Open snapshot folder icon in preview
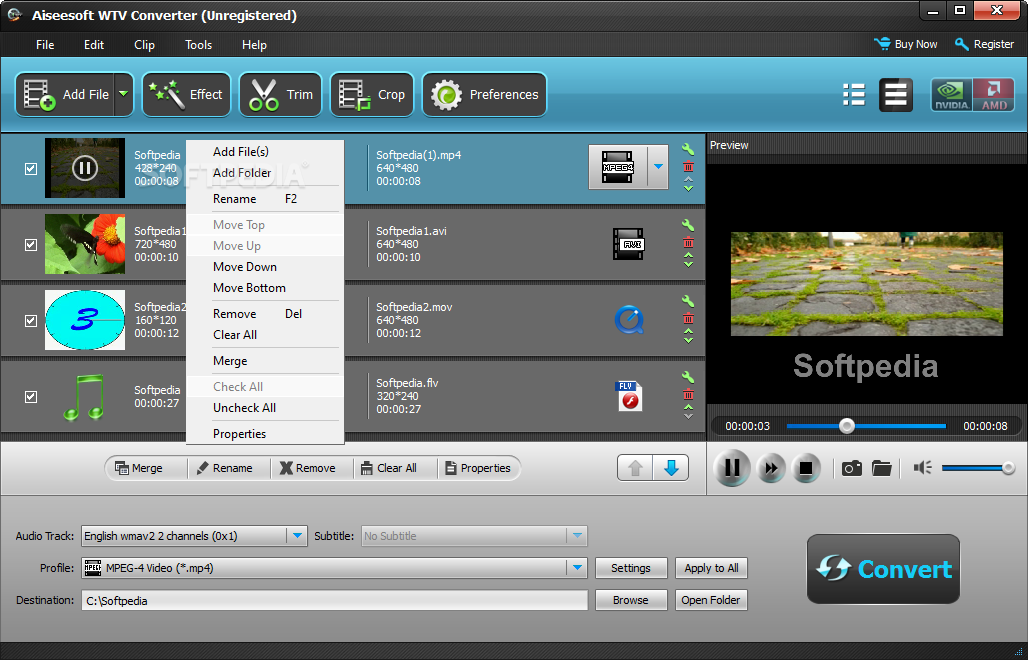The height and width of the screenshot is (660, 1028). (882, 468)
